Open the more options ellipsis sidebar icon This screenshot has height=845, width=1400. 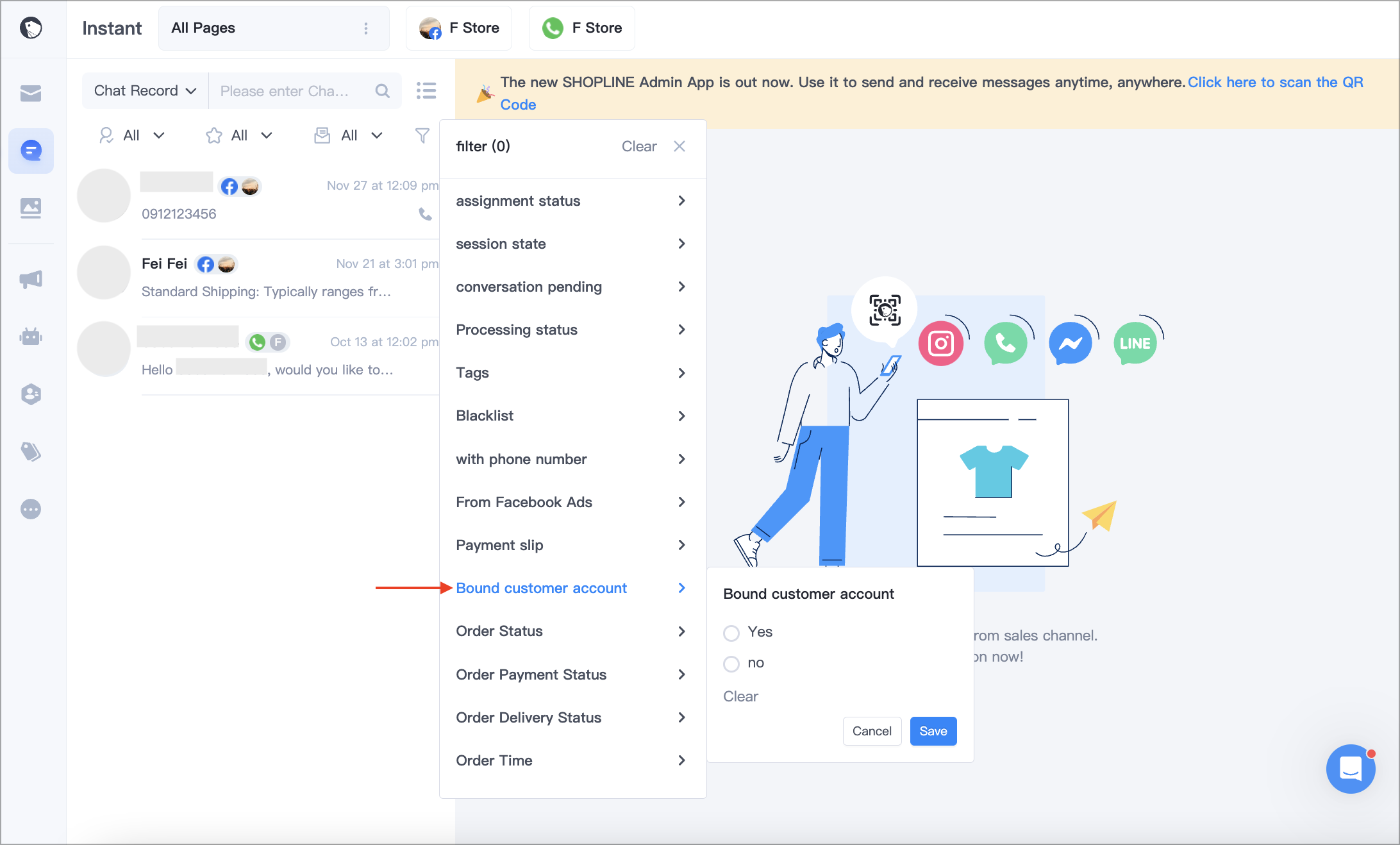coord(31,509)
